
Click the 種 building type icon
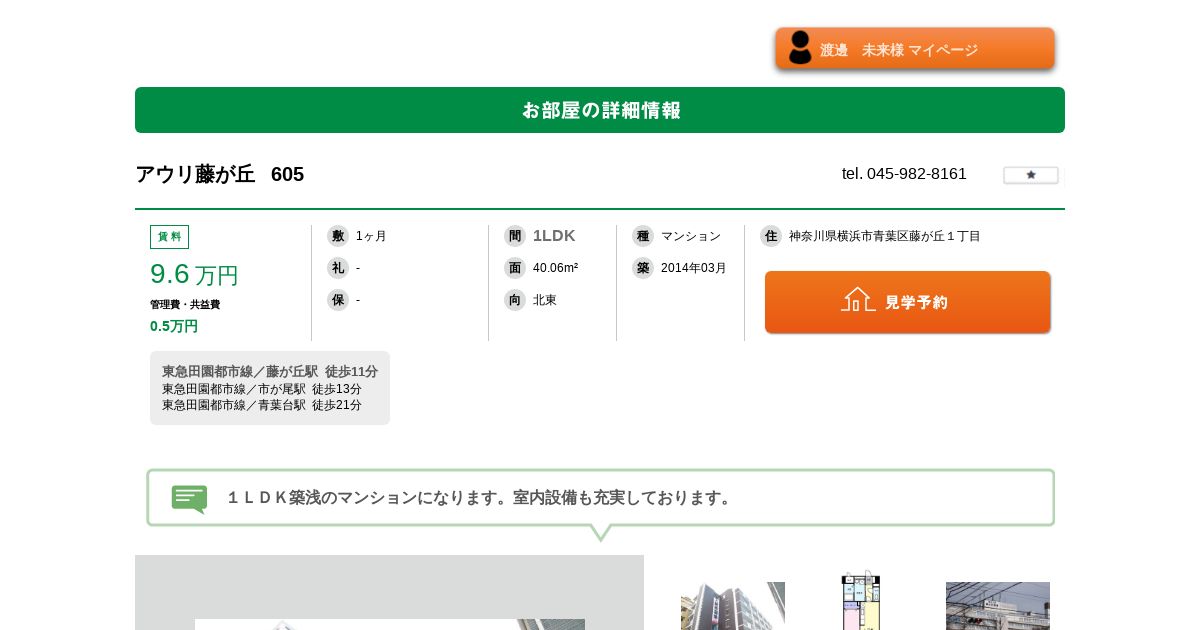click(x=643, y=236)
